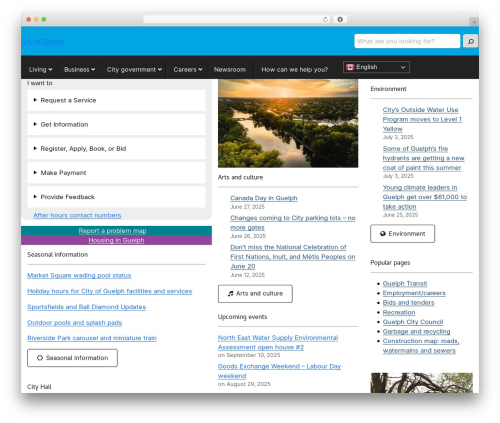Screen dimensions: 500x423
Task: Click the aerial river sunset photo
Action: click(288, 123)
